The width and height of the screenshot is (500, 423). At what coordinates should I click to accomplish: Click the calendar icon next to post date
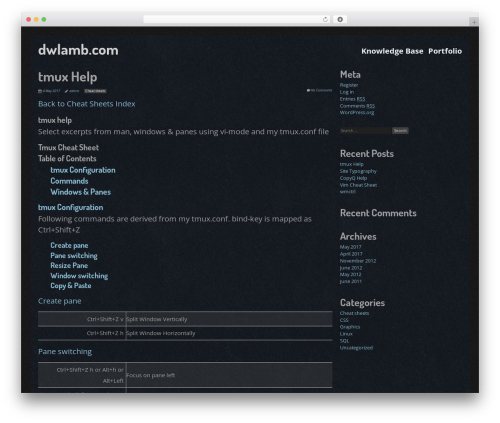click(40, 91)
